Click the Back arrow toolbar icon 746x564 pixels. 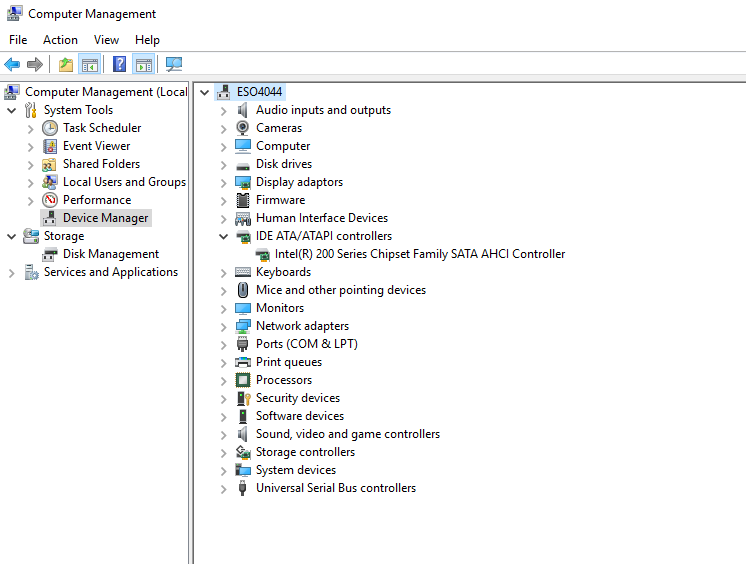click(x=12, y=64)
